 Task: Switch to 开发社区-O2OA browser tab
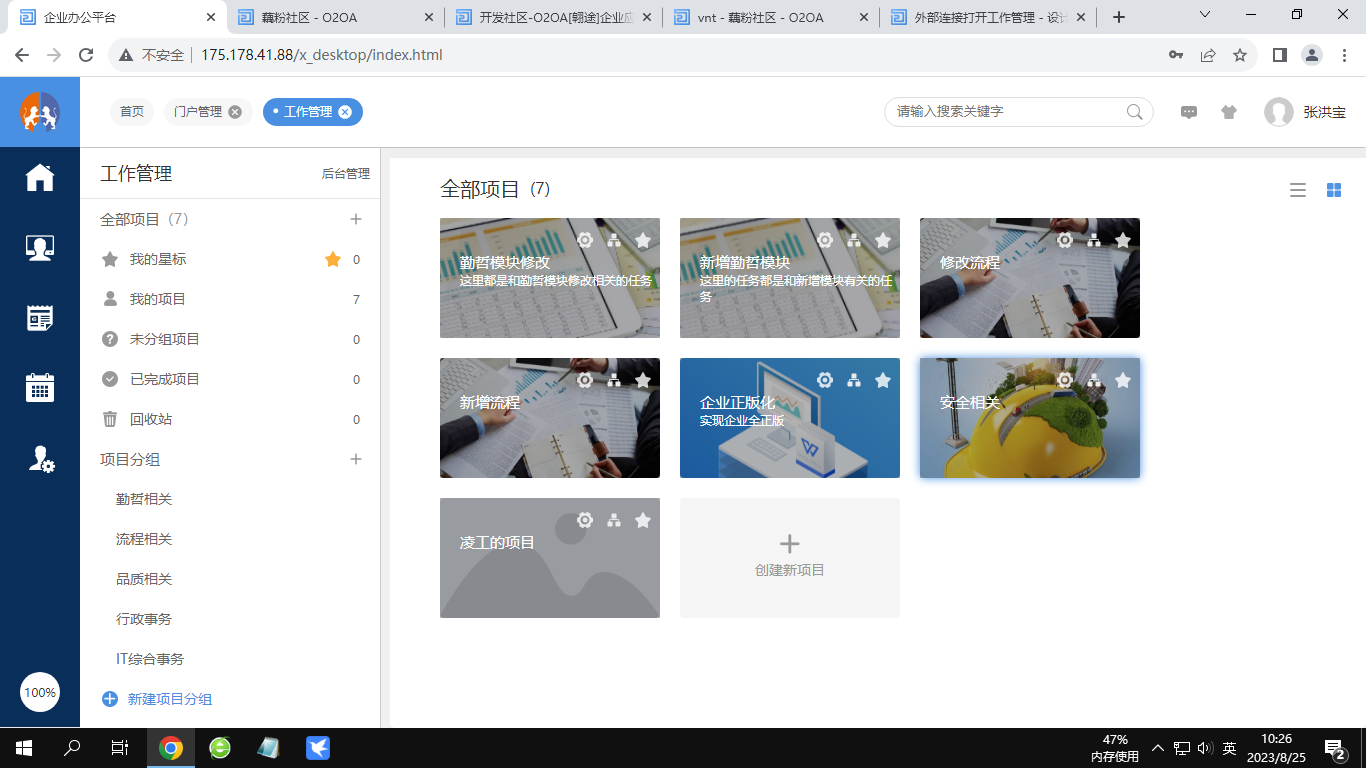555,17
